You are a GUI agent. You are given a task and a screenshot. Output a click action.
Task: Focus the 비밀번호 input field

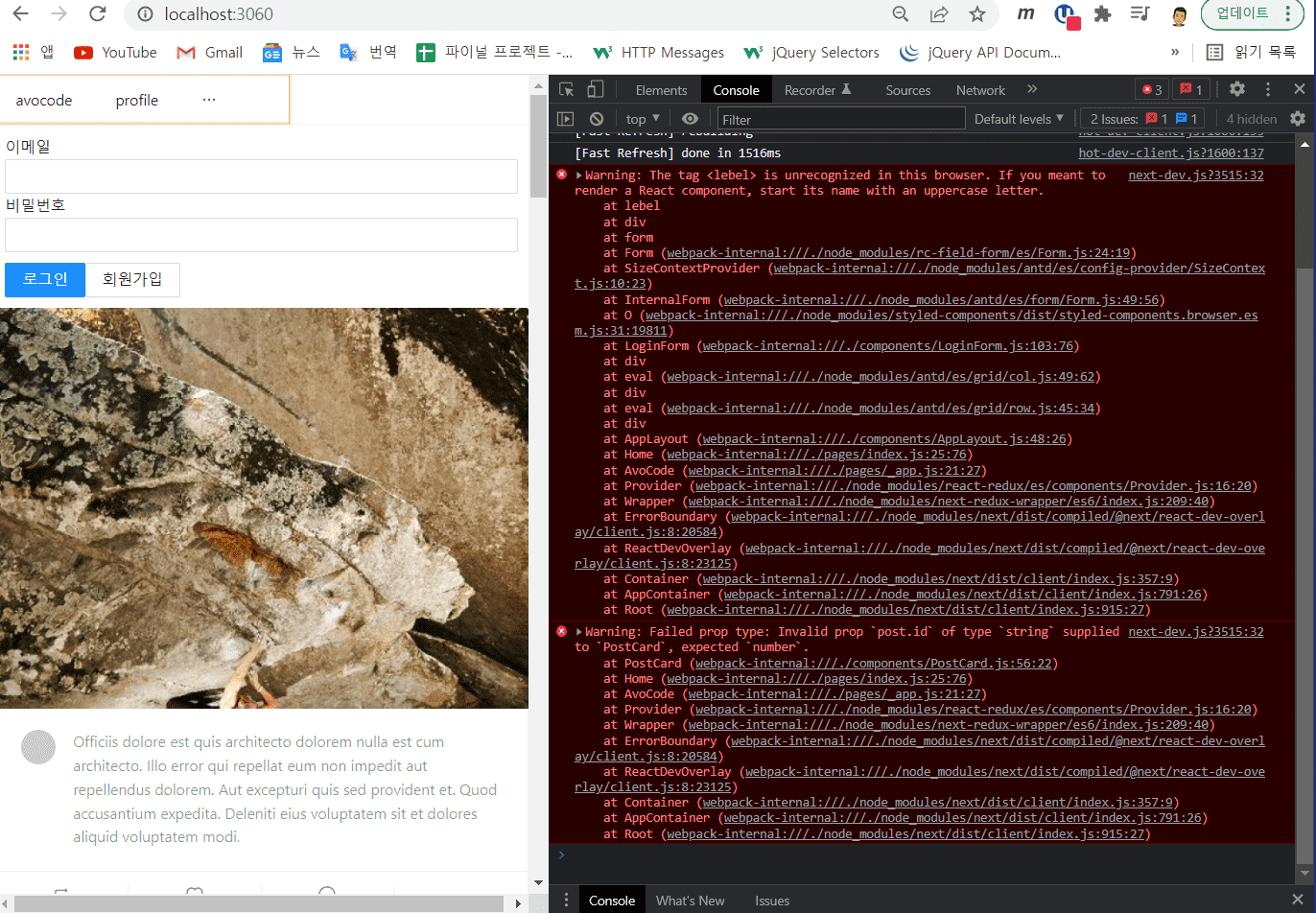click(x=261, y=235)
